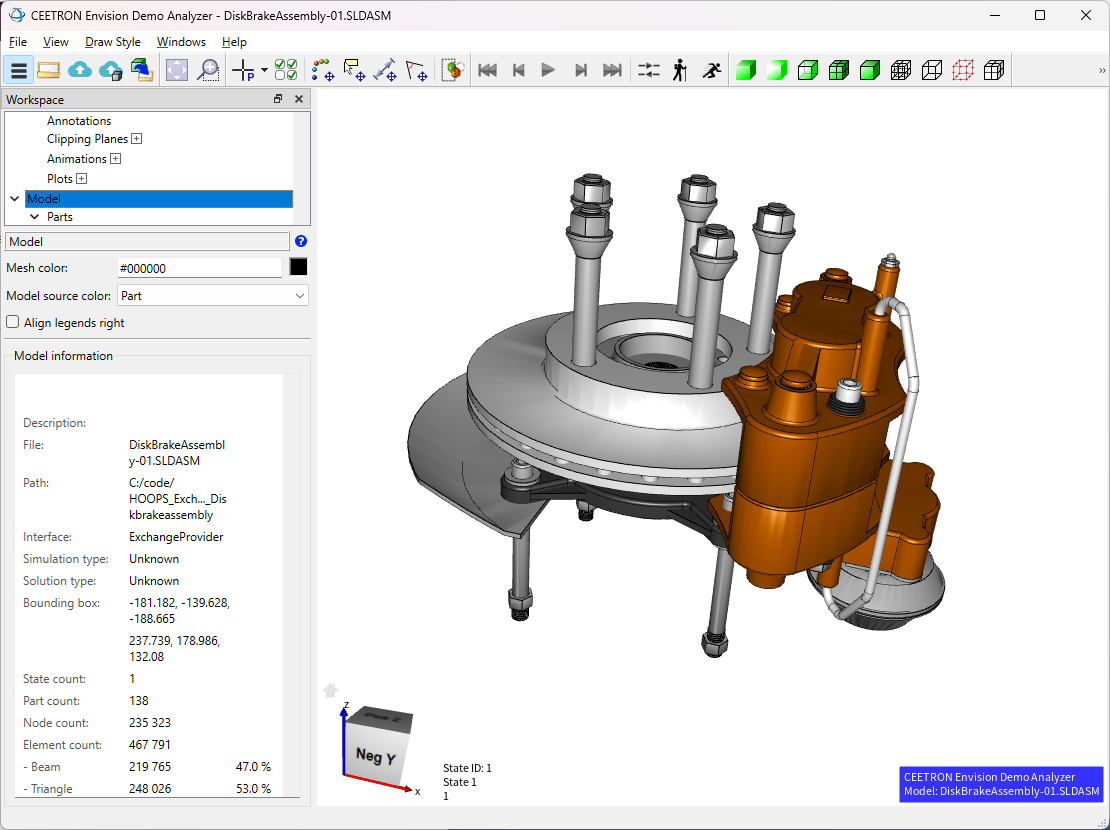Click the fit view icon in toolbar
This screenshot has height=830, width=1110.
pos(177,70)
